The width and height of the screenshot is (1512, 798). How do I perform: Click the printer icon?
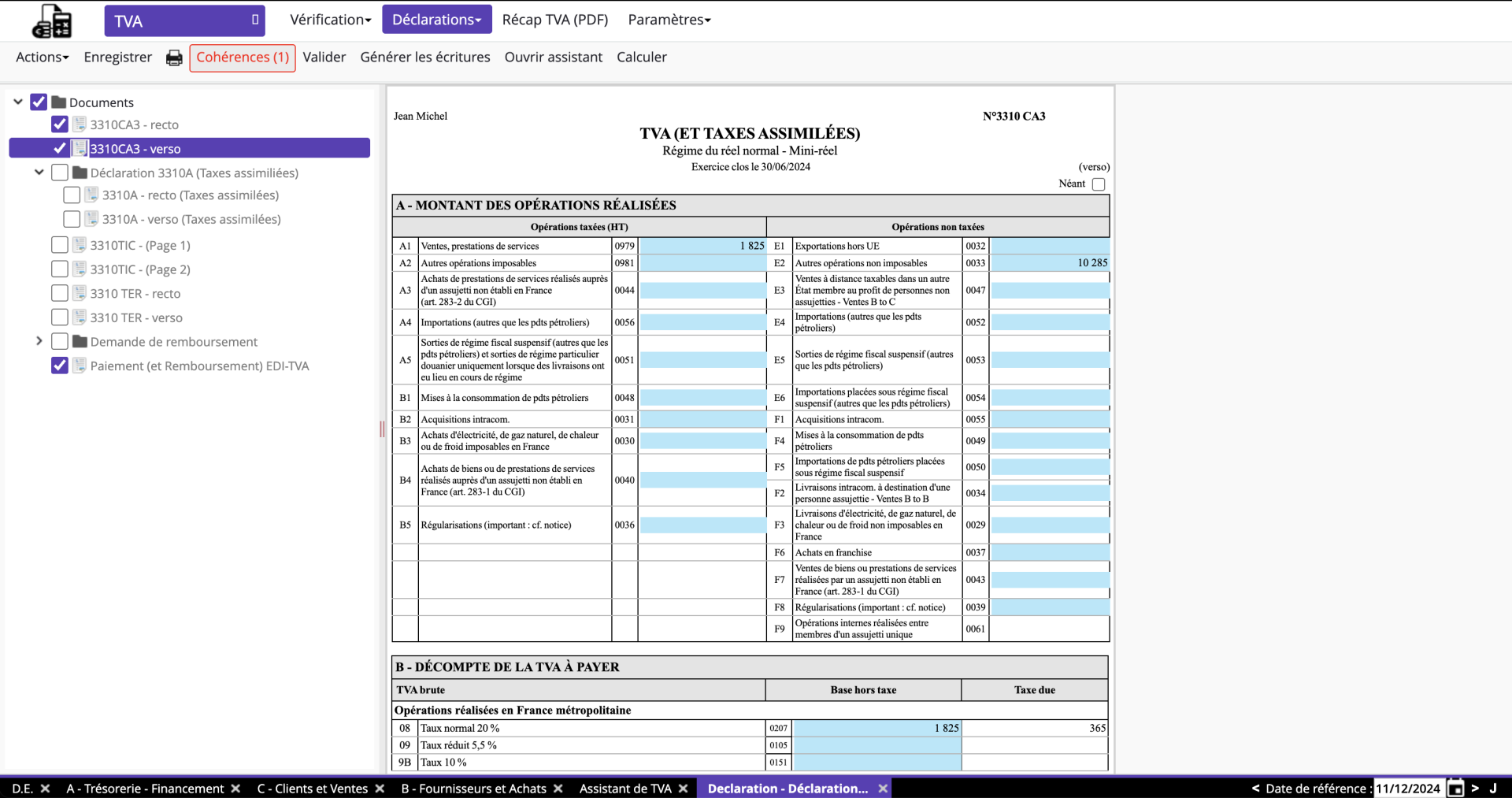(174, 58)
